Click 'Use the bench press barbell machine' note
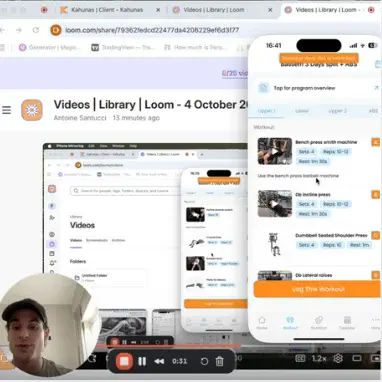 point(298,176)
